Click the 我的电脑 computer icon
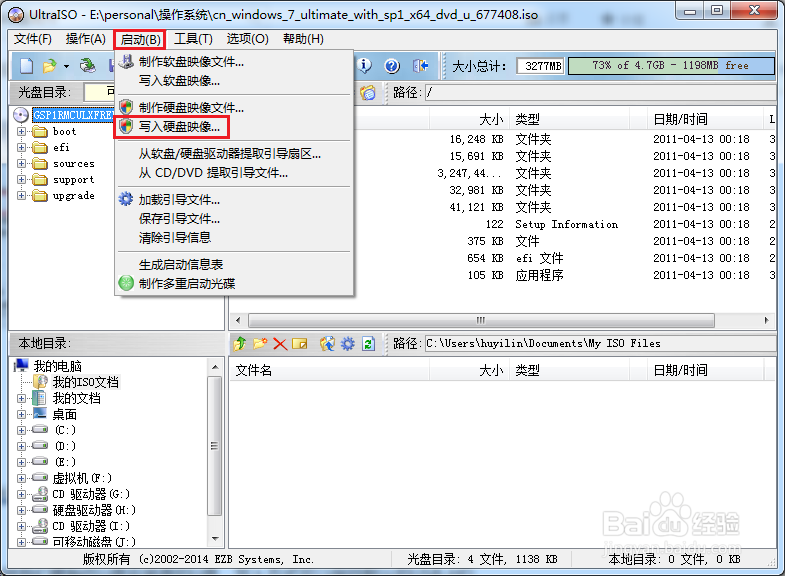The width and height of the screenshot is (785, 576). (x=22, y=366)
